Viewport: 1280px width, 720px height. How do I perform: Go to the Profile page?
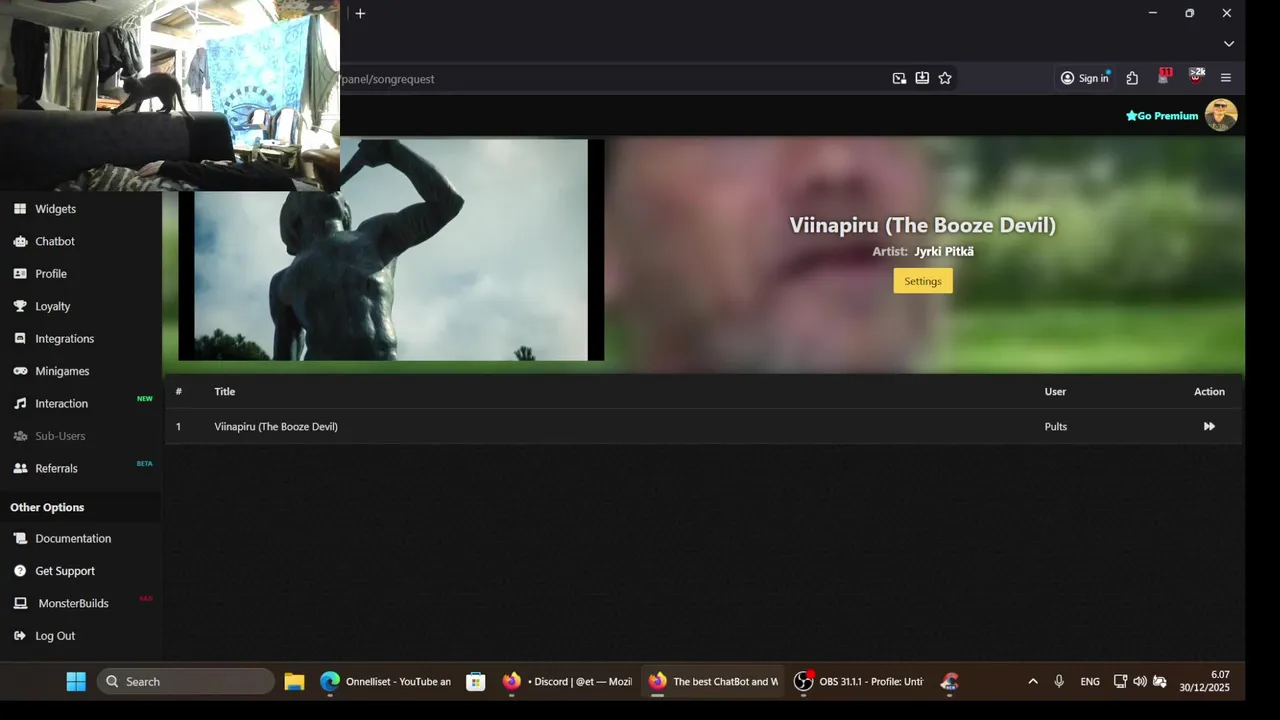click(x=51, y=274)
